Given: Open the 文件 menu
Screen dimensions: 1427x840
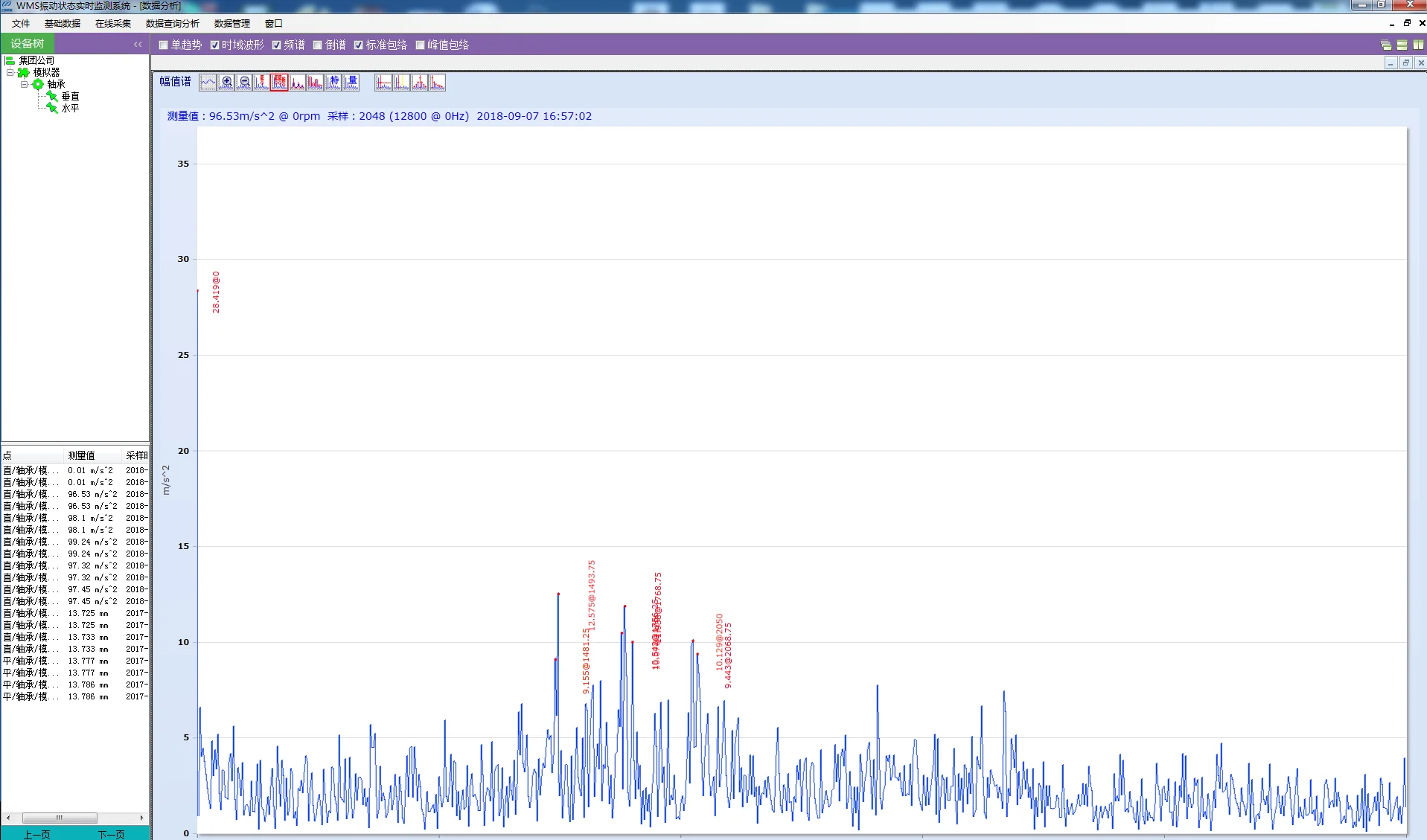Looking at the screenshot, I should click(21, 24).
